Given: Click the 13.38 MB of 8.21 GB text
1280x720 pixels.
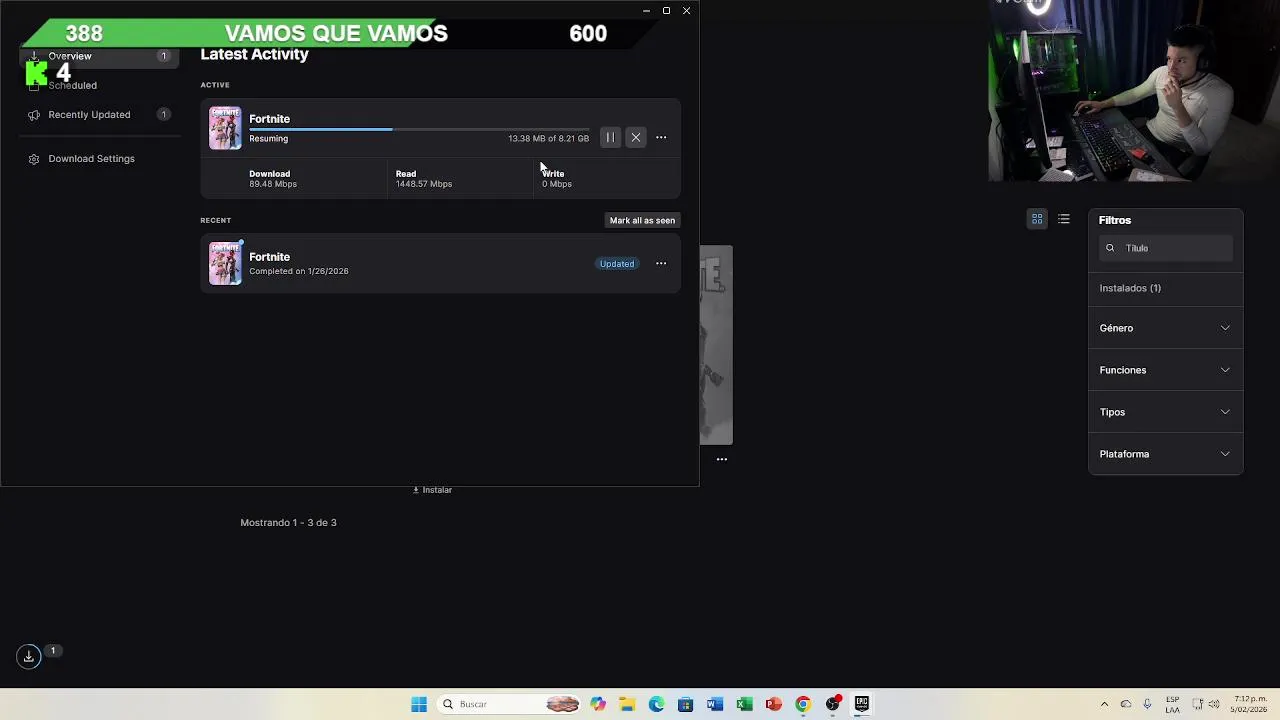Looking at the screenshot, I should point(548,138).
